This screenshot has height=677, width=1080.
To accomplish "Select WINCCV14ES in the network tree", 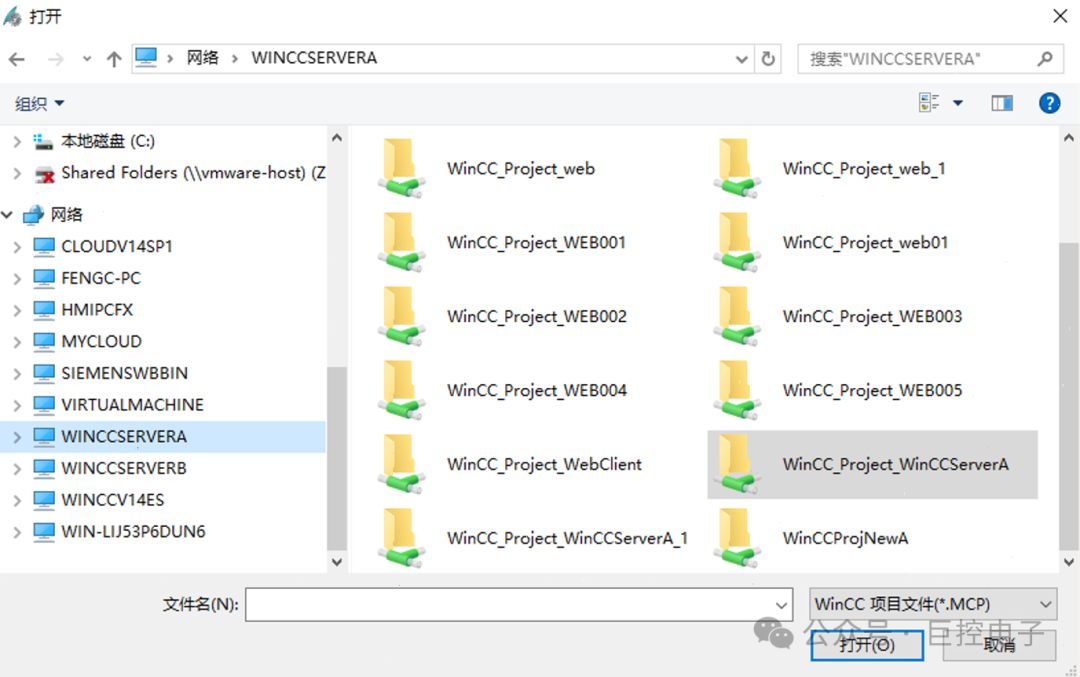I will [112, 500].
